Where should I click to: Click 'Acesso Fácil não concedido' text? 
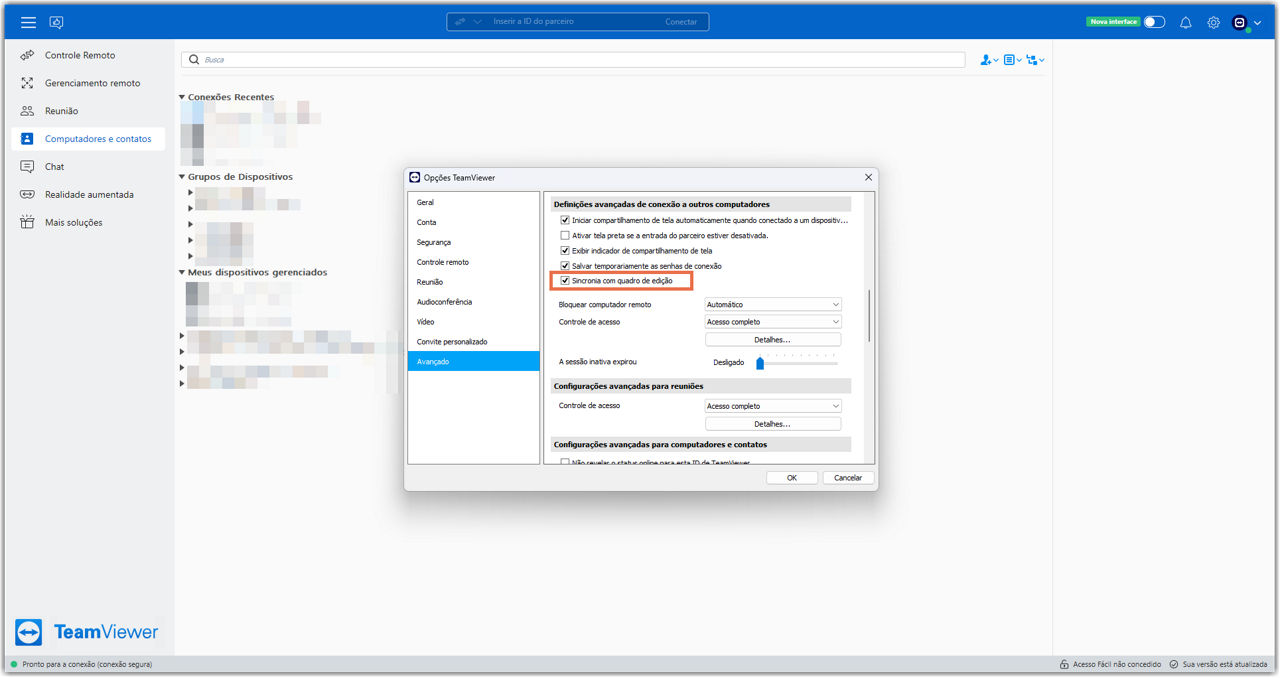[1116, 664]
